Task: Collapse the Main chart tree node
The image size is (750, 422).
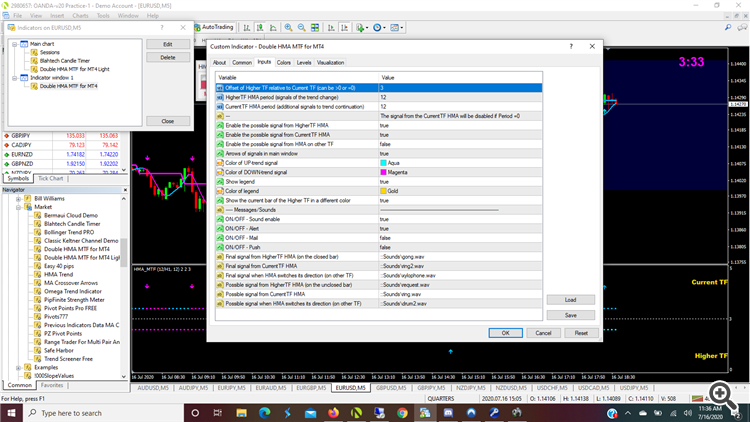Action: [x=14, y=44]
